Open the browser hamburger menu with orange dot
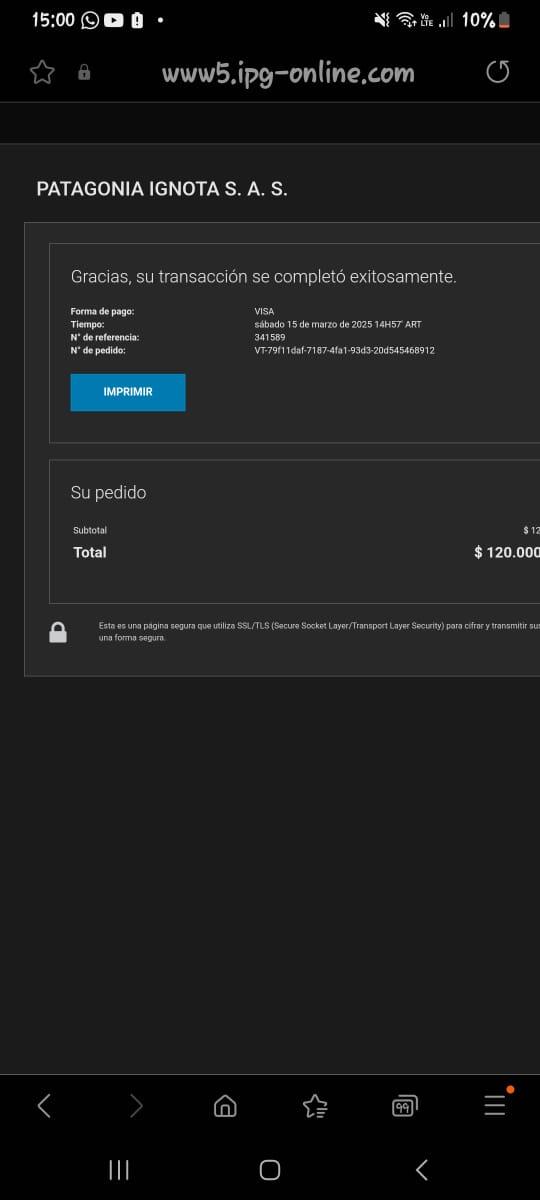Image resolution: width=540 pixels, height=1200 pixels. pyautogui.click(x=496, y=1103)
